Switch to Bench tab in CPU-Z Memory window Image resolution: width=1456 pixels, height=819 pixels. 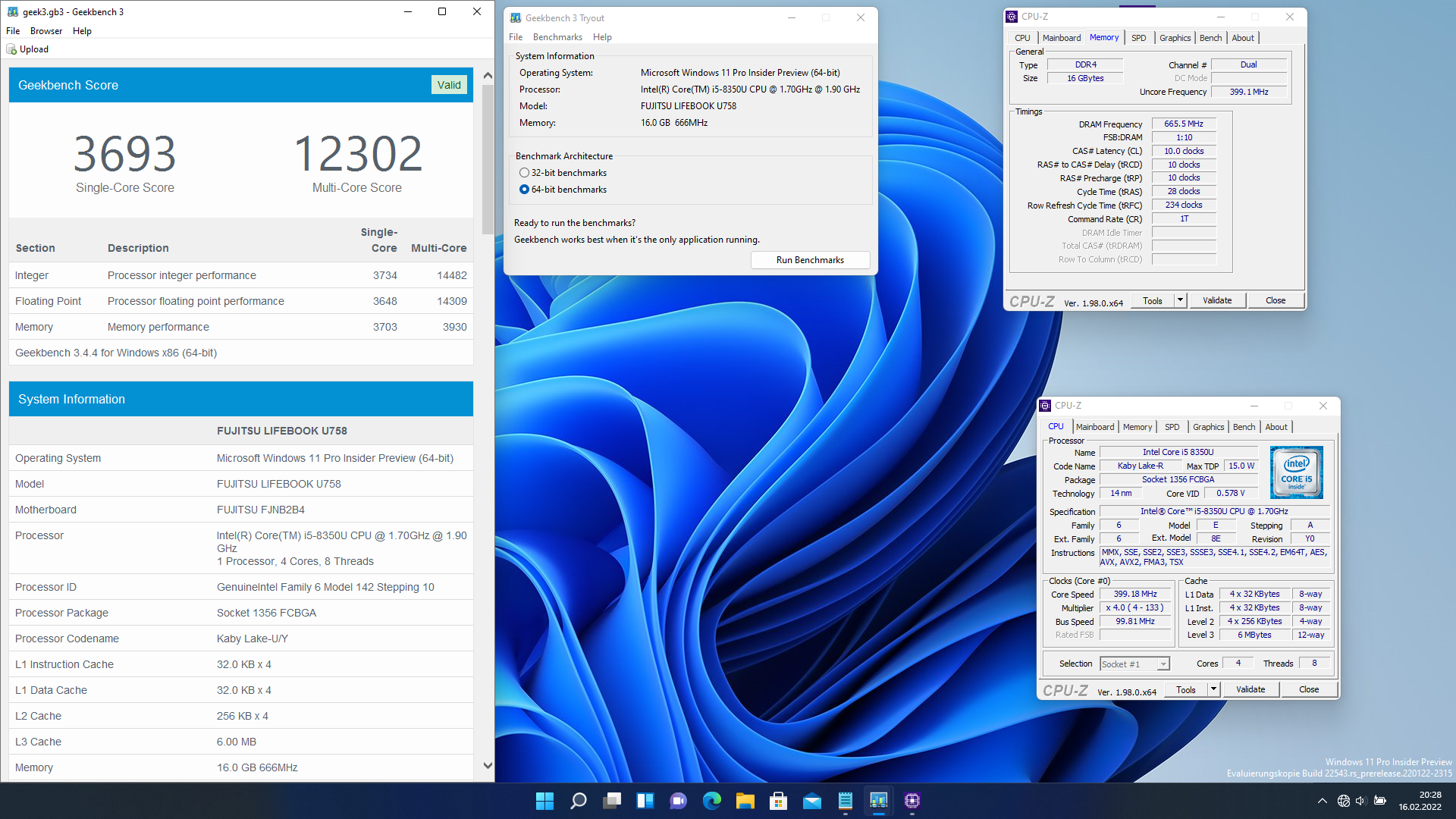point(1210,38)
